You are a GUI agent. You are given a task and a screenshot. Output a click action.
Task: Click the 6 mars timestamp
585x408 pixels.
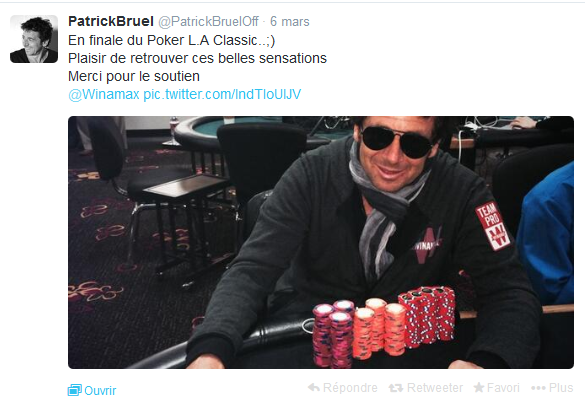tap(290, 22)
